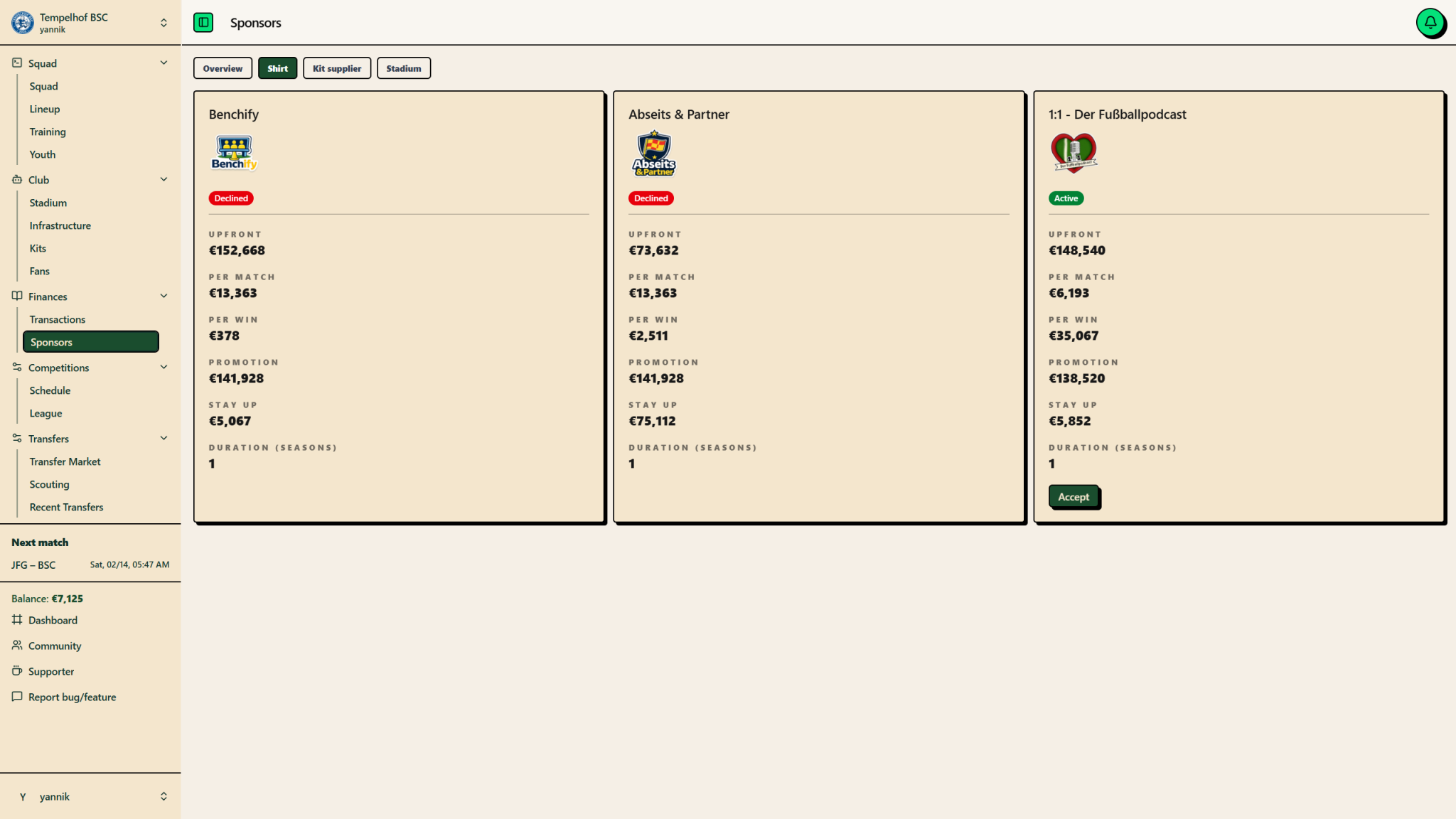Click the Abseits & Partner logo
Viewport: 1456px width, 819px height.
click(x=653, y=153)
